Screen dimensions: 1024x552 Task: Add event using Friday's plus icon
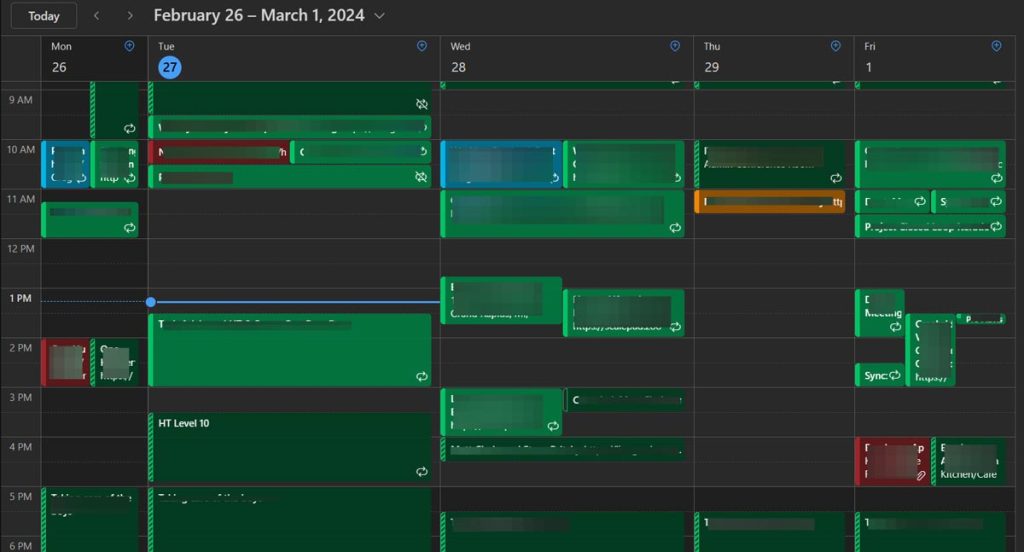pos(996,46)
